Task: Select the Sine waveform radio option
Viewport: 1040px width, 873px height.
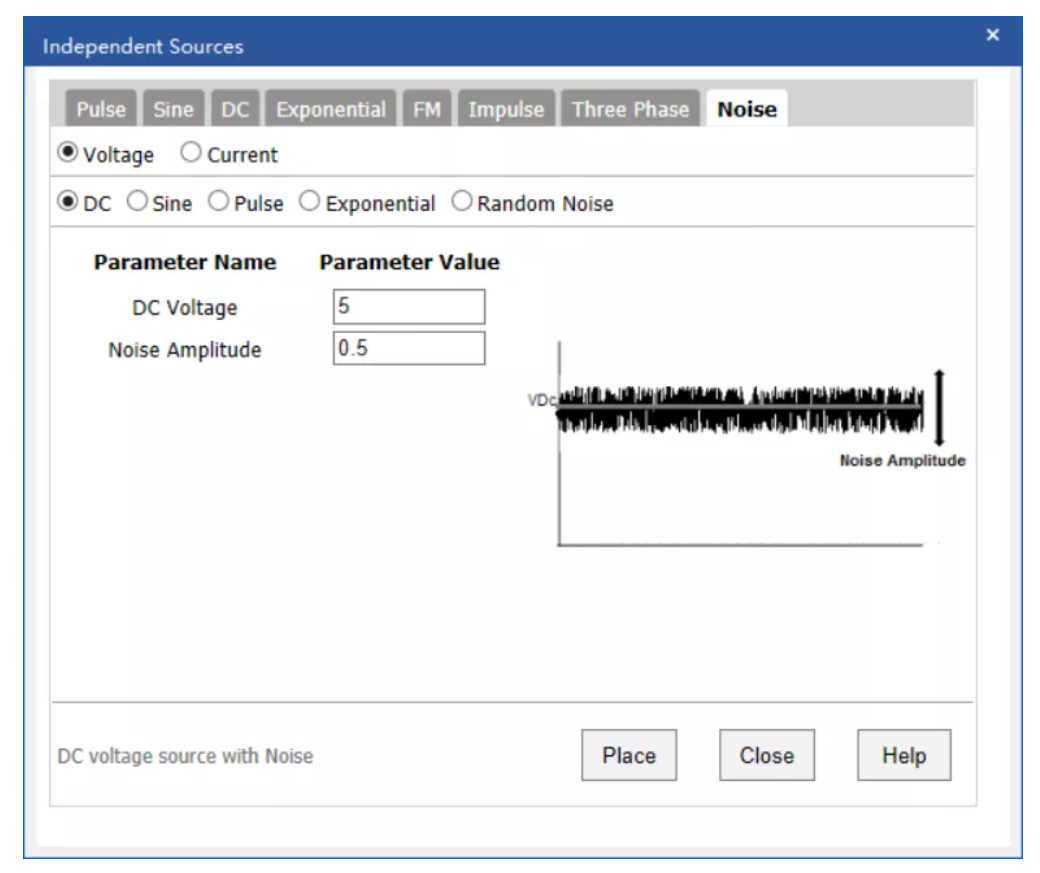Action: click(x=137, y=201)
